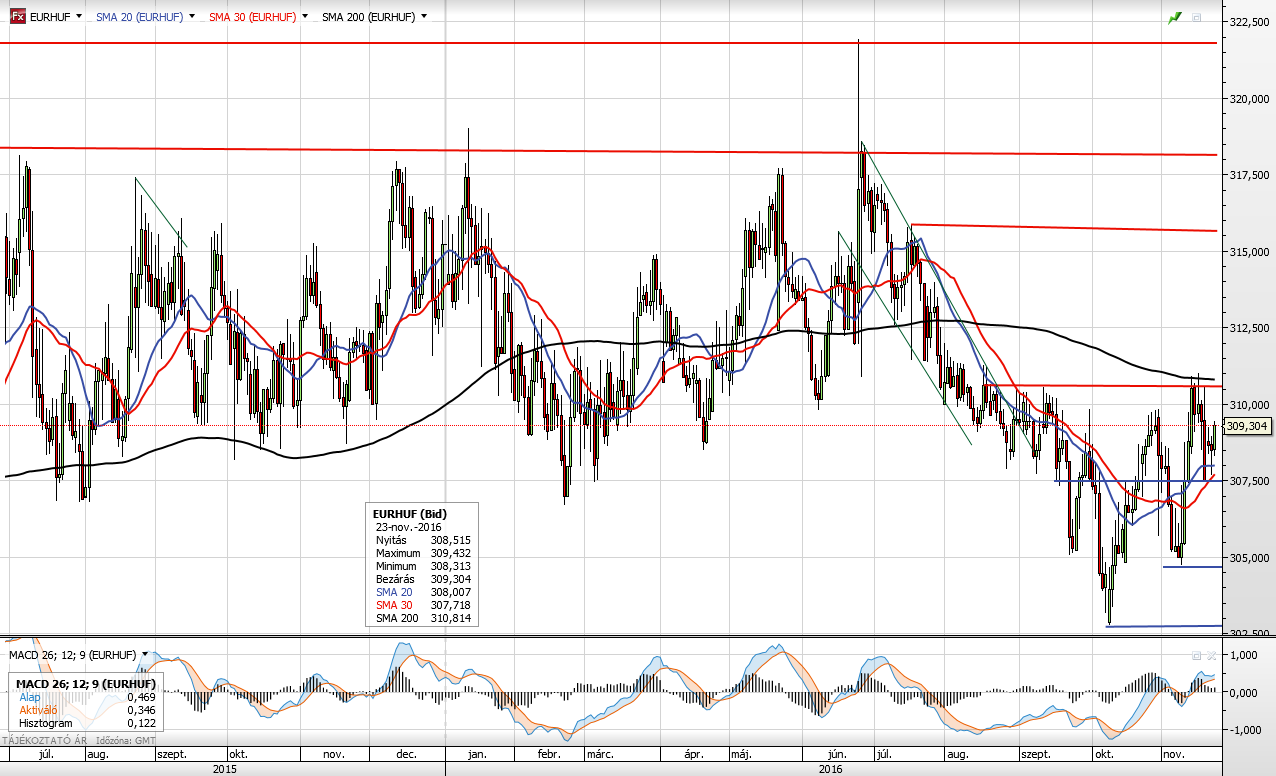
Task: Open the SMA 20 (EURHUF) dropdown arrow
Action: click(190, 17)
